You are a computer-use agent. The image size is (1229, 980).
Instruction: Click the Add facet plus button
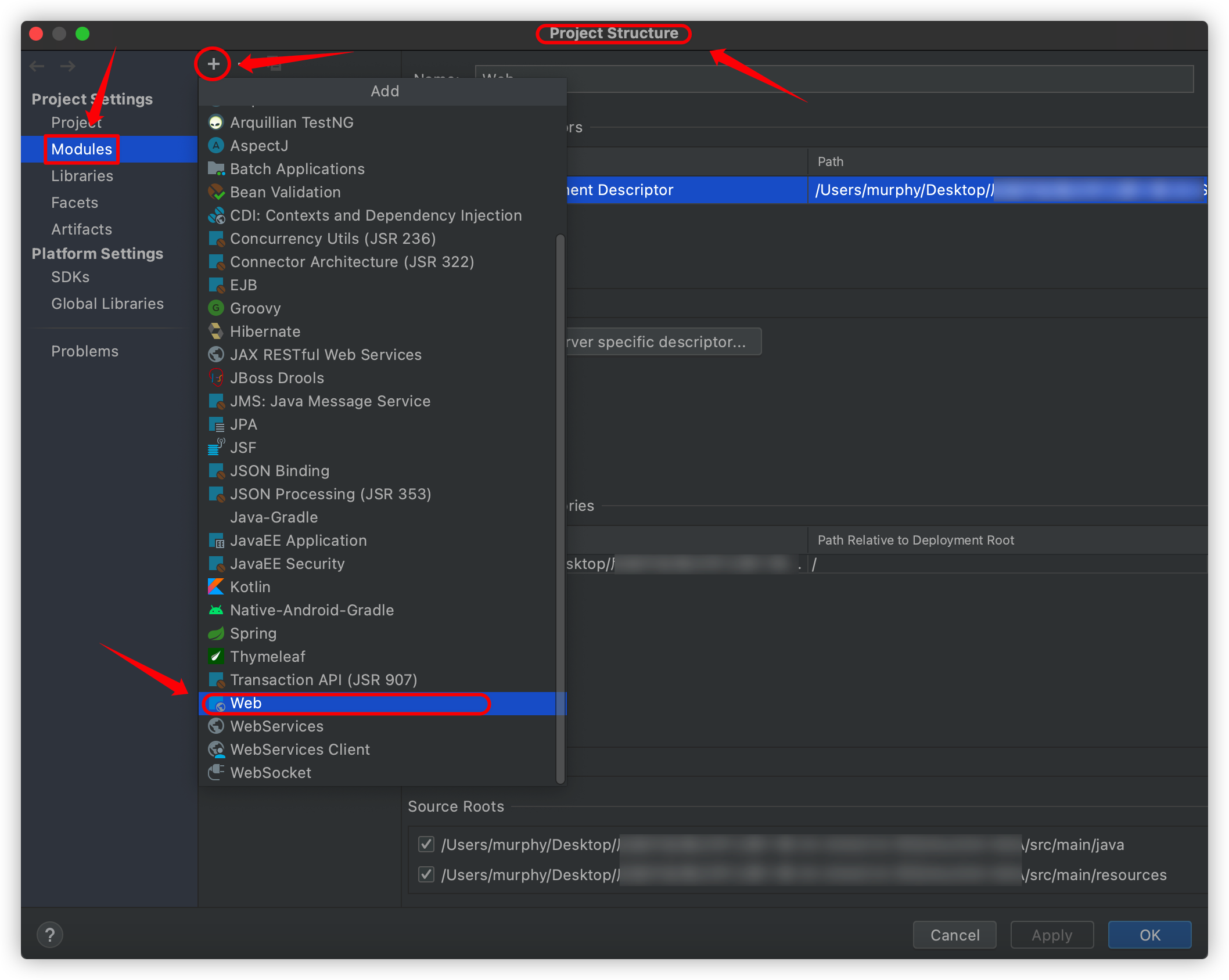tap(213, 65)
